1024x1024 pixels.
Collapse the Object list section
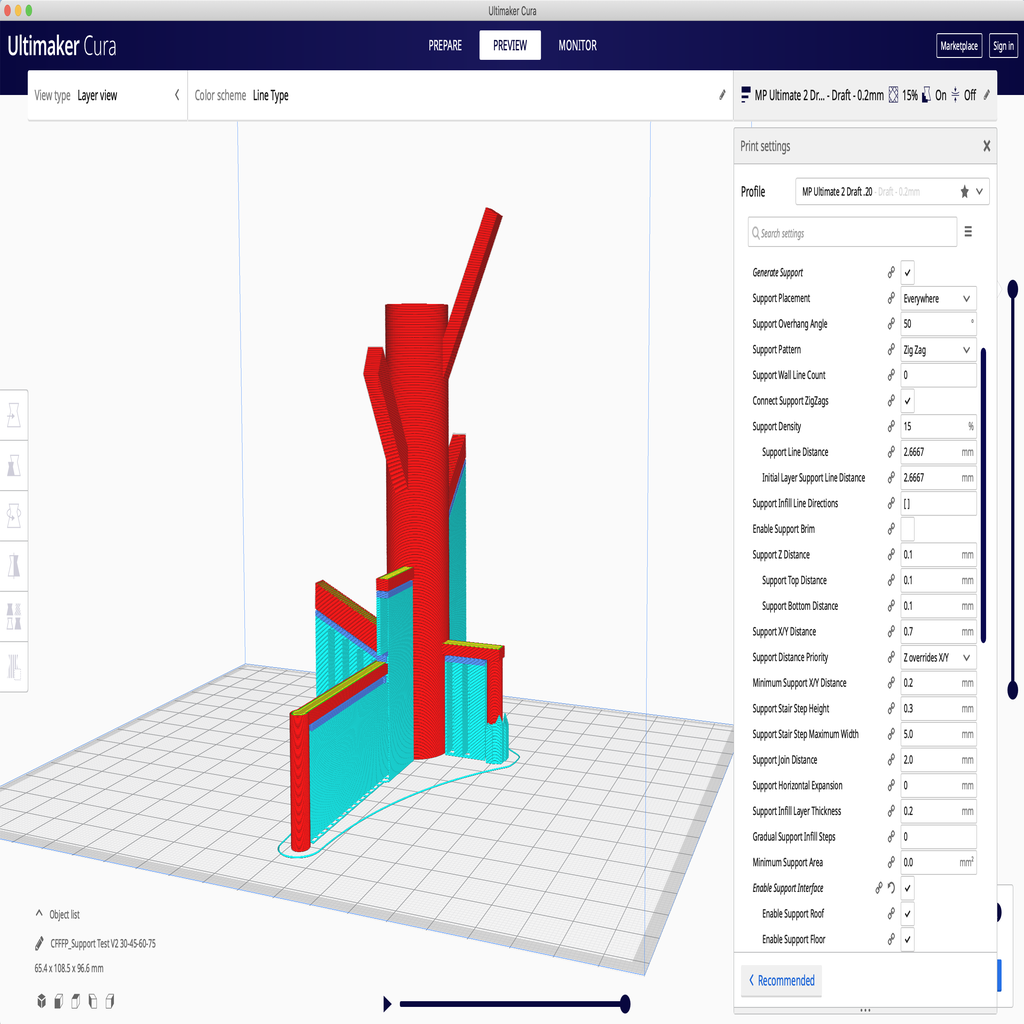click(39, 914)
